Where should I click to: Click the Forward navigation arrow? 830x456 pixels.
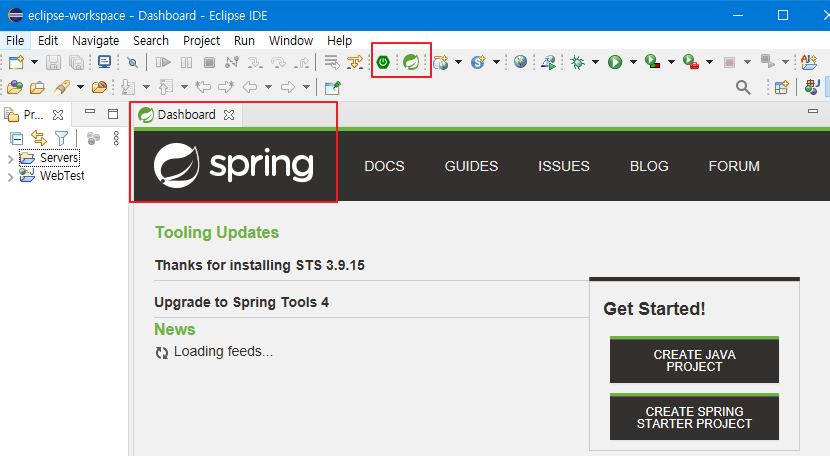click(288, 87)
